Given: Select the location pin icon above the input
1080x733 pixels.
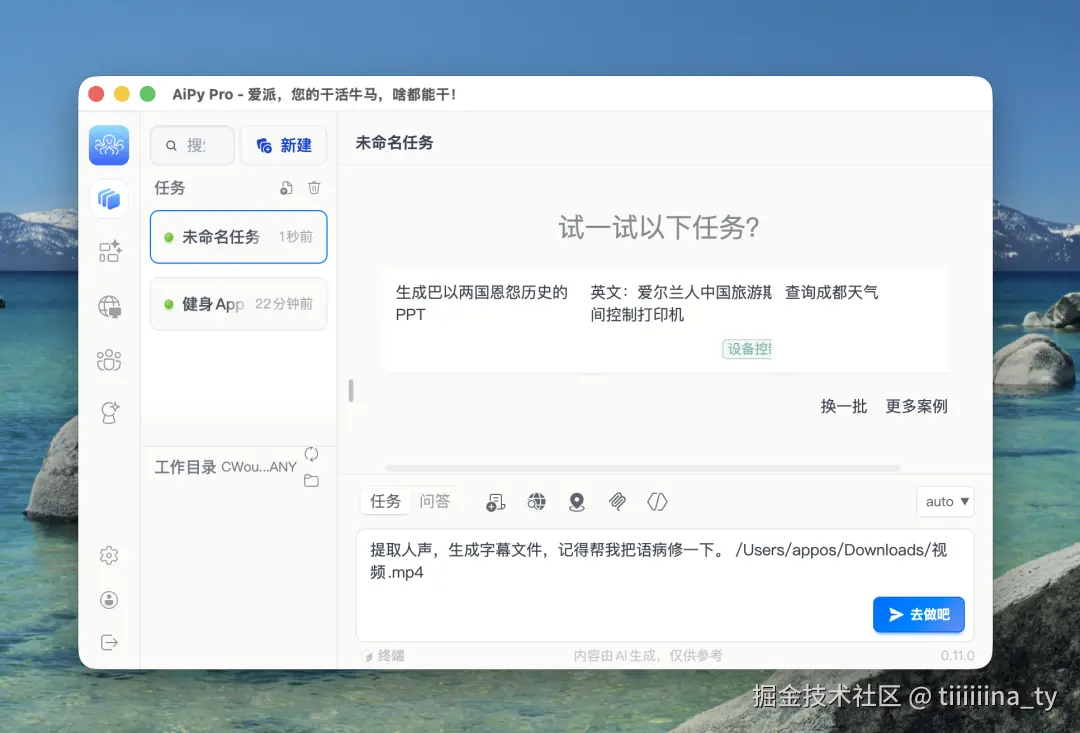Looking at the screenshot, I should (x=577, y=501).
